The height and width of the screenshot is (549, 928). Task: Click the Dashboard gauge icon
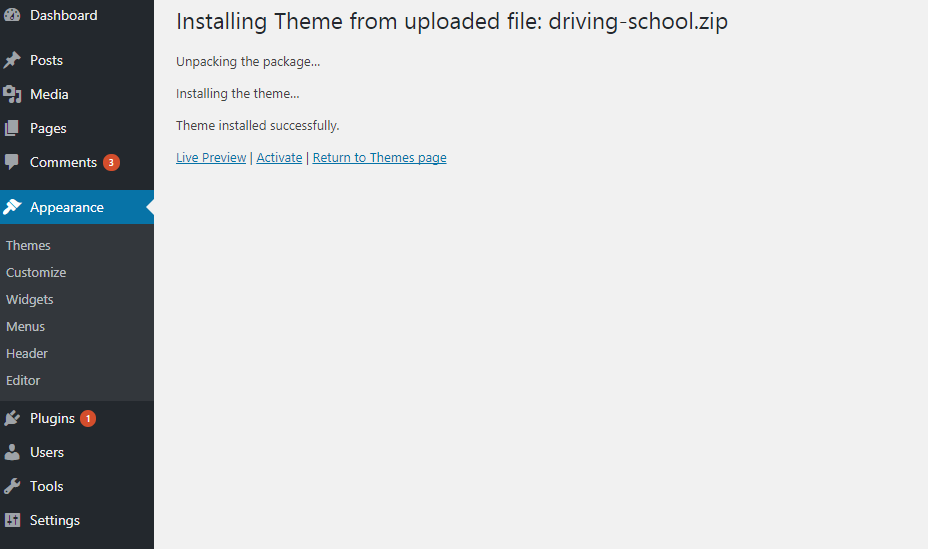(12, 15)
